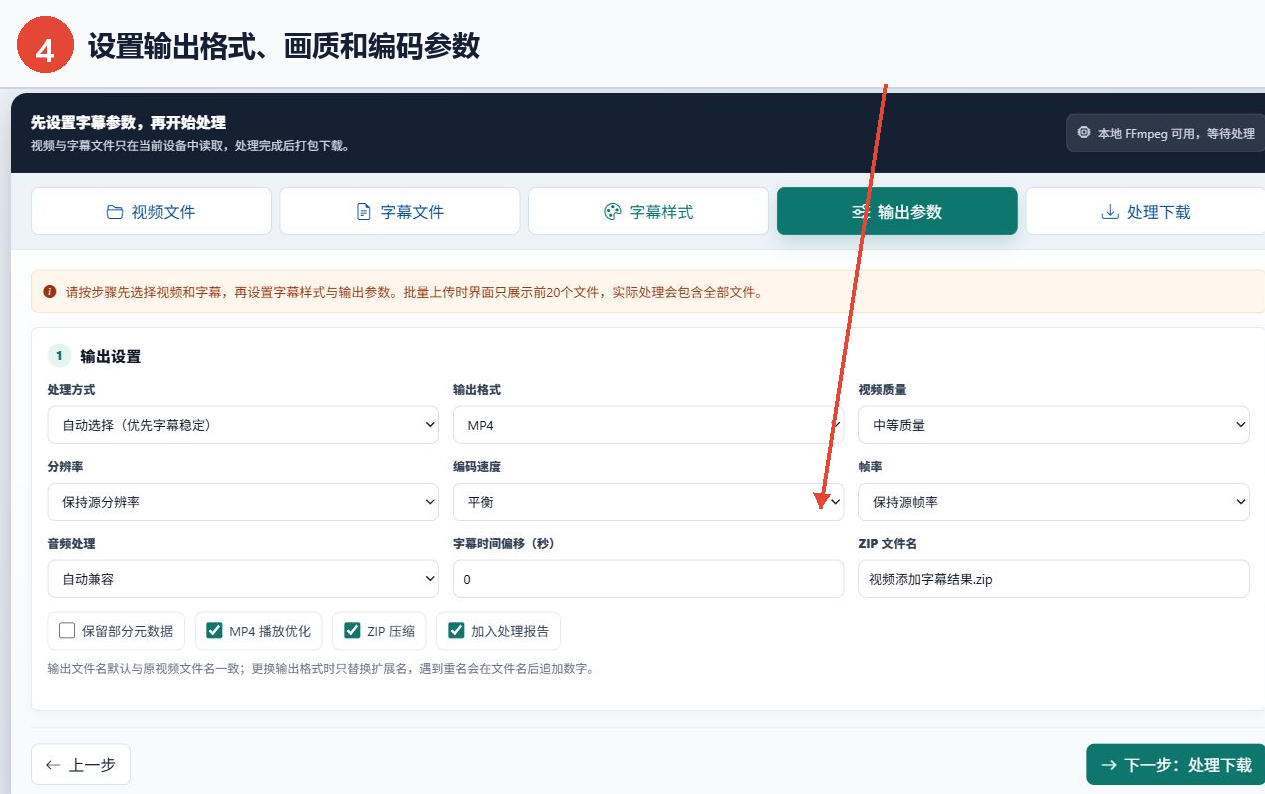Screen dimensions: 1265x794
Task: Expand the 输出格式 MP4 dropdown
Action: 648,425
